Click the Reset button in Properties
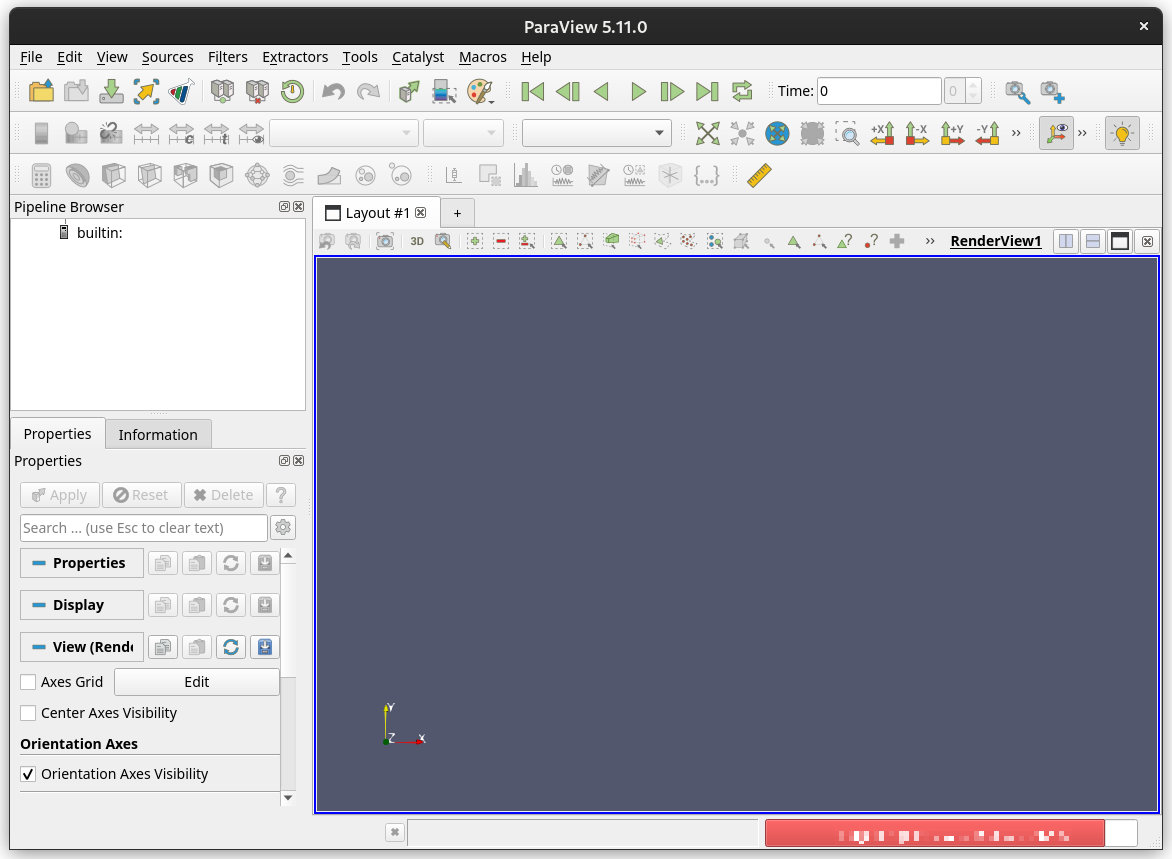Image resolution: width=1172 pixels, height=859 pixels. coord(141,495)
